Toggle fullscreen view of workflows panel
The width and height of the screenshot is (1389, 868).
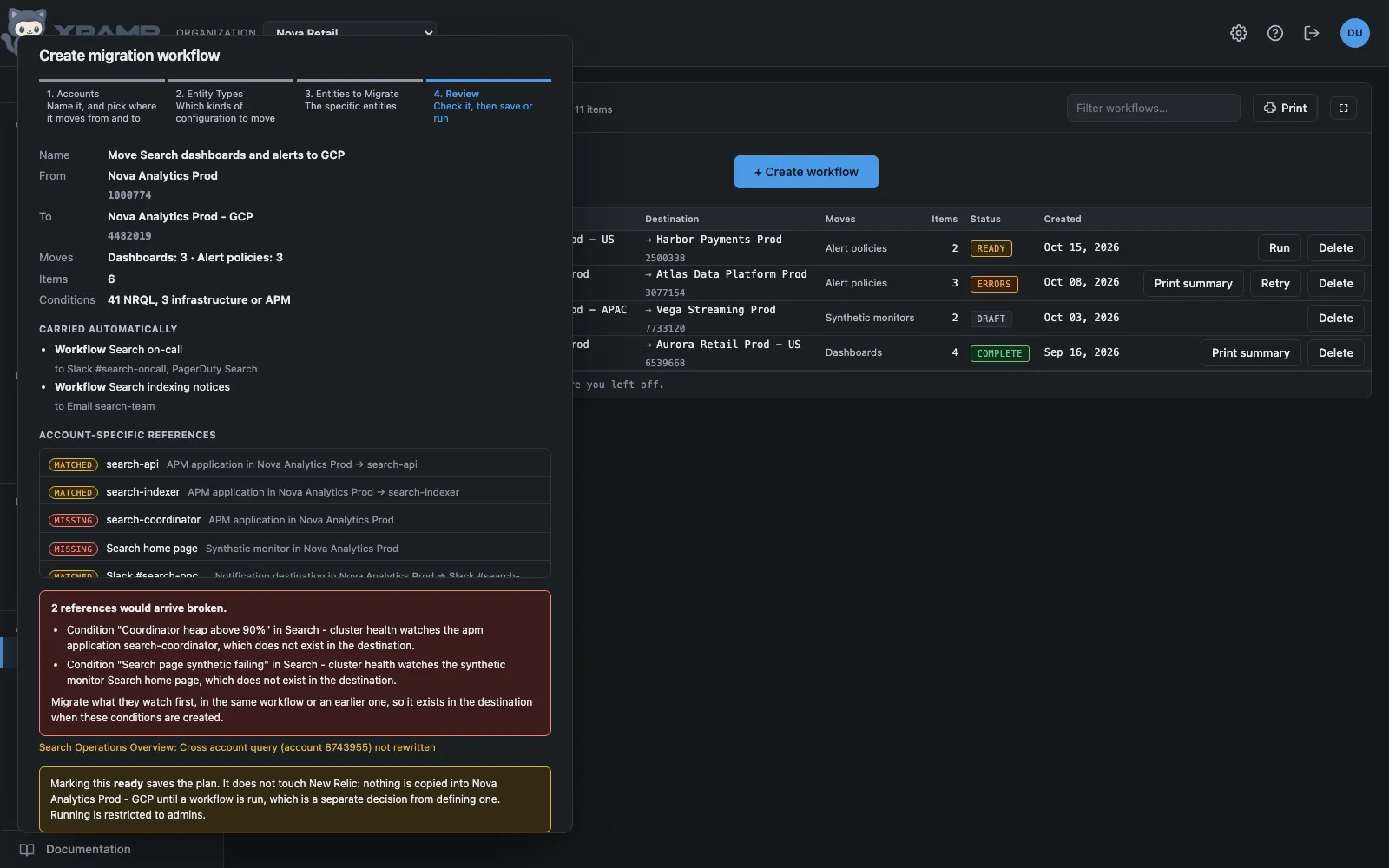click(1343, 108)
